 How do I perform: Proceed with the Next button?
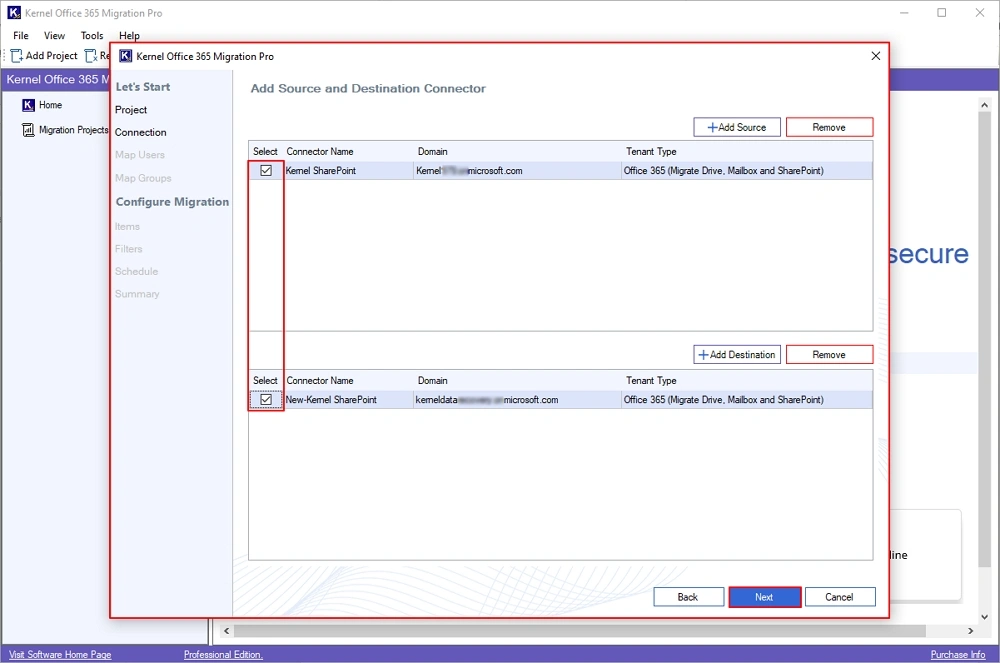(764, 597)
